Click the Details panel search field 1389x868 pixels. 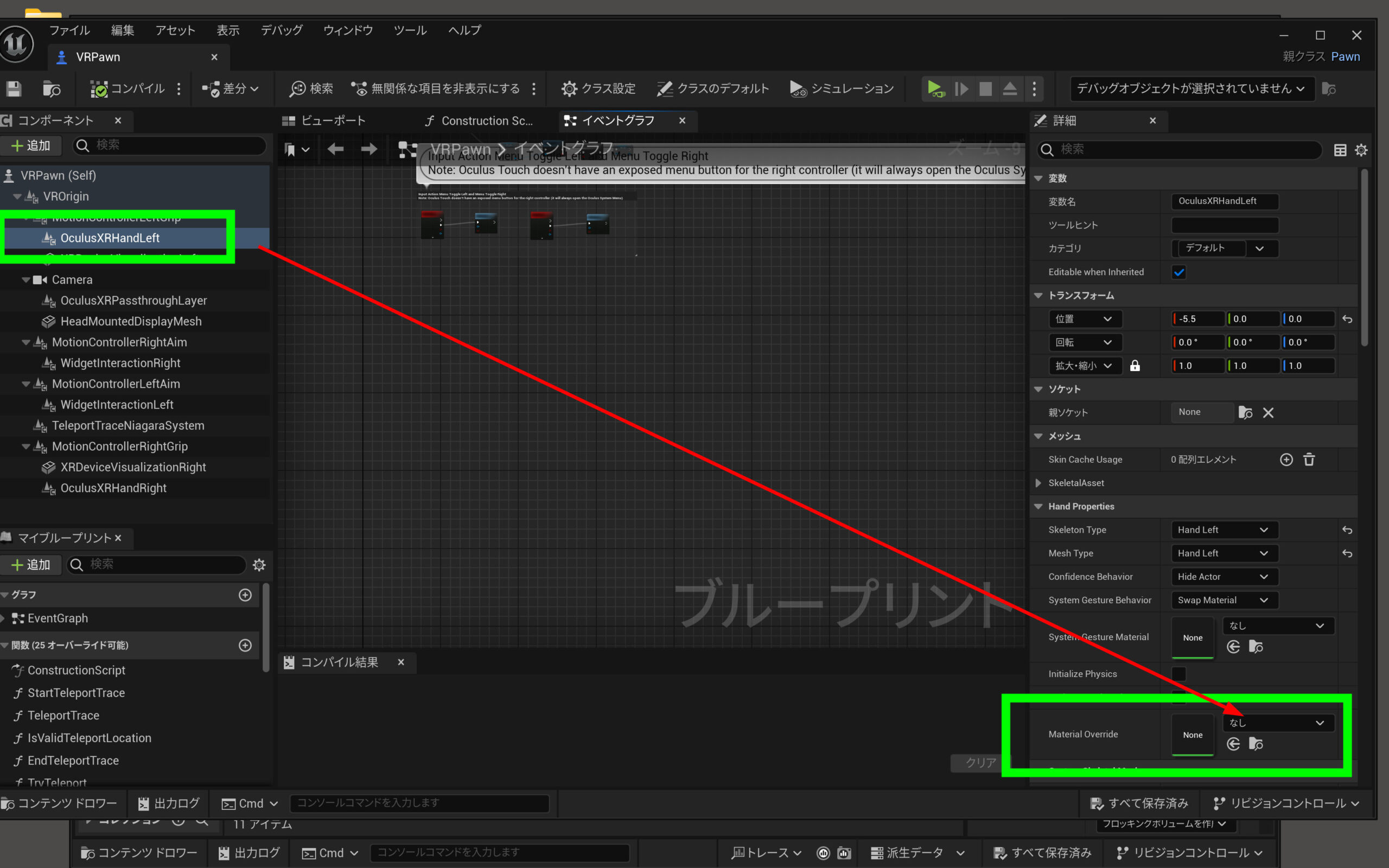click(x=1182, y=149)
